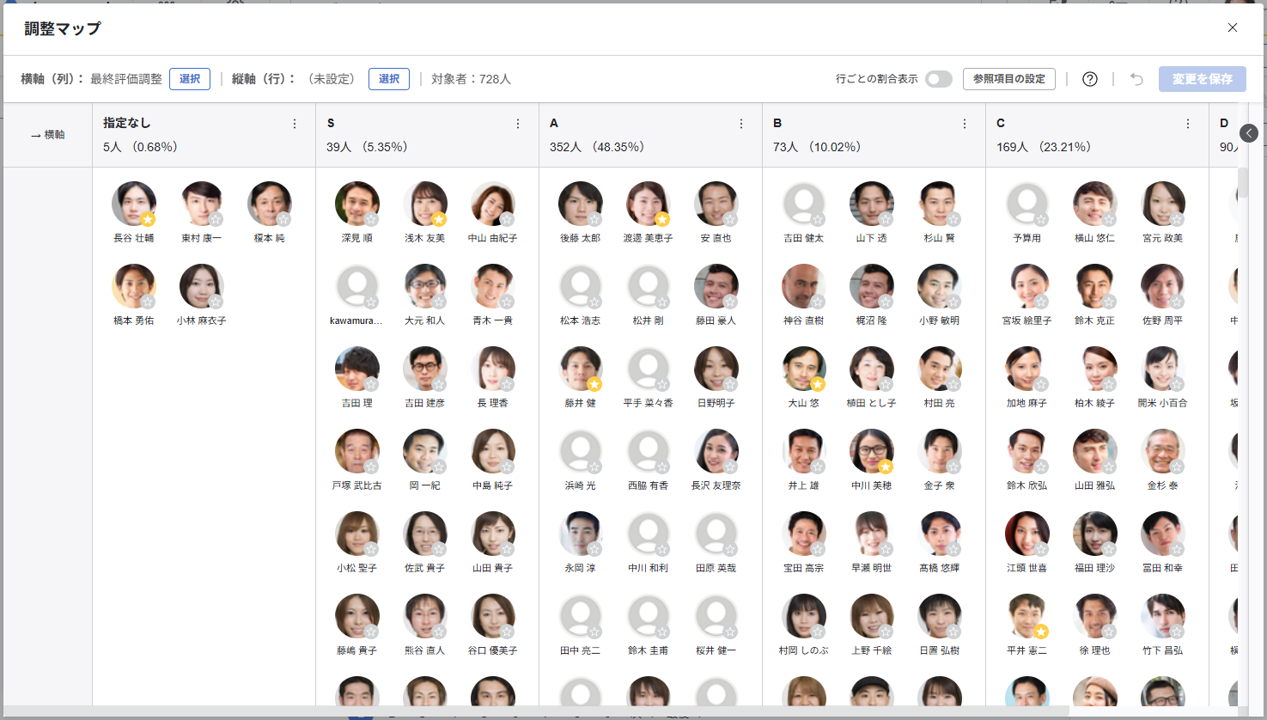Viewport: 1267px width, 720px height.
Task: Click star badge on 平井 憲二
Action: click(x=1041, y=631)
